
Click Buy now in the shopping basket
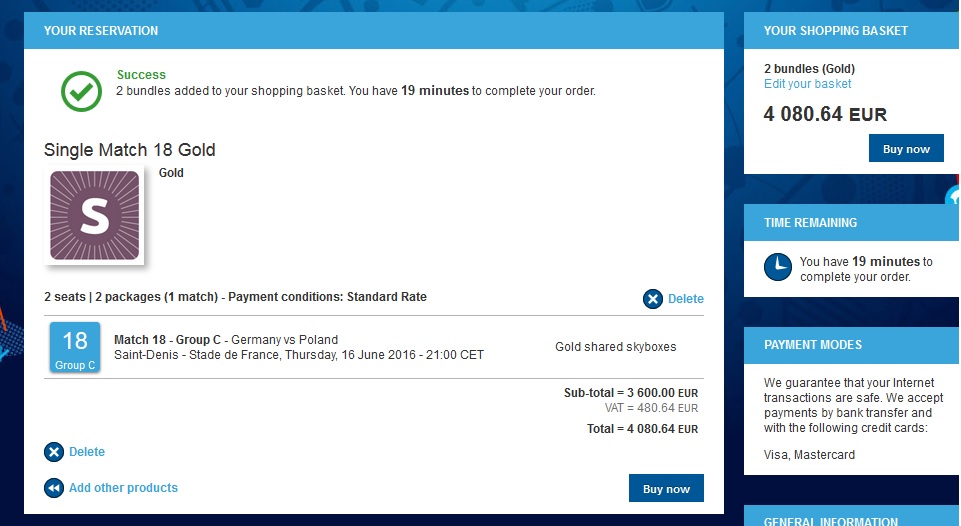[906, 148]
